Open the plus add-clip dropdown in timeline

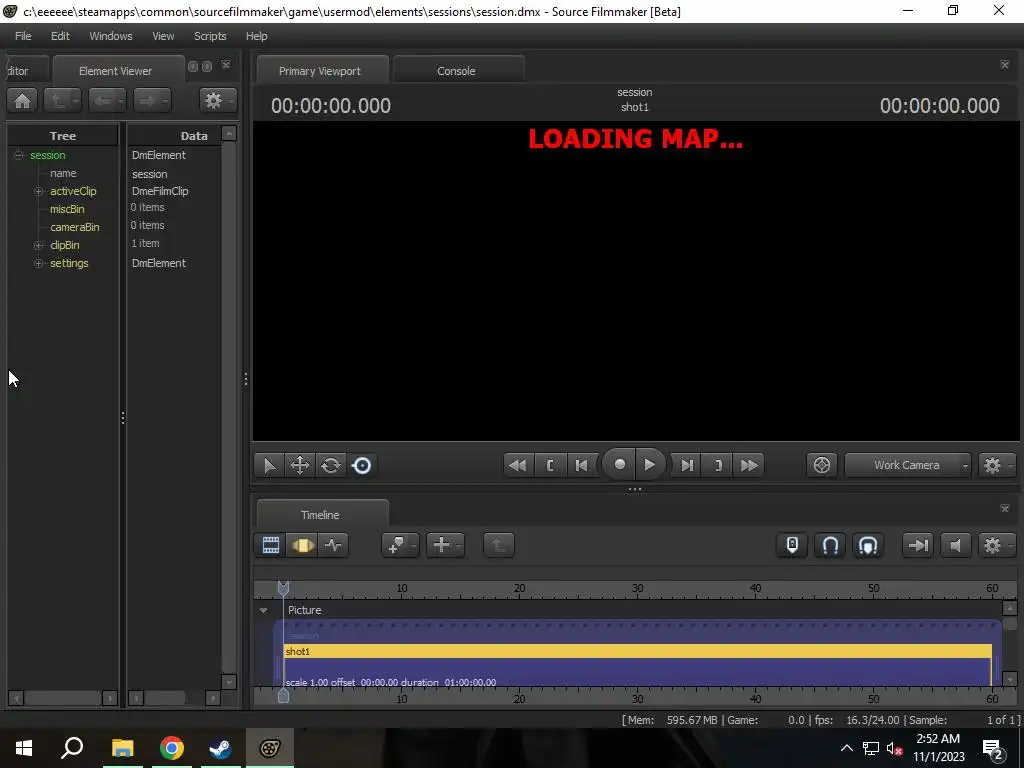pyautogui.click(x=445, y=545)
